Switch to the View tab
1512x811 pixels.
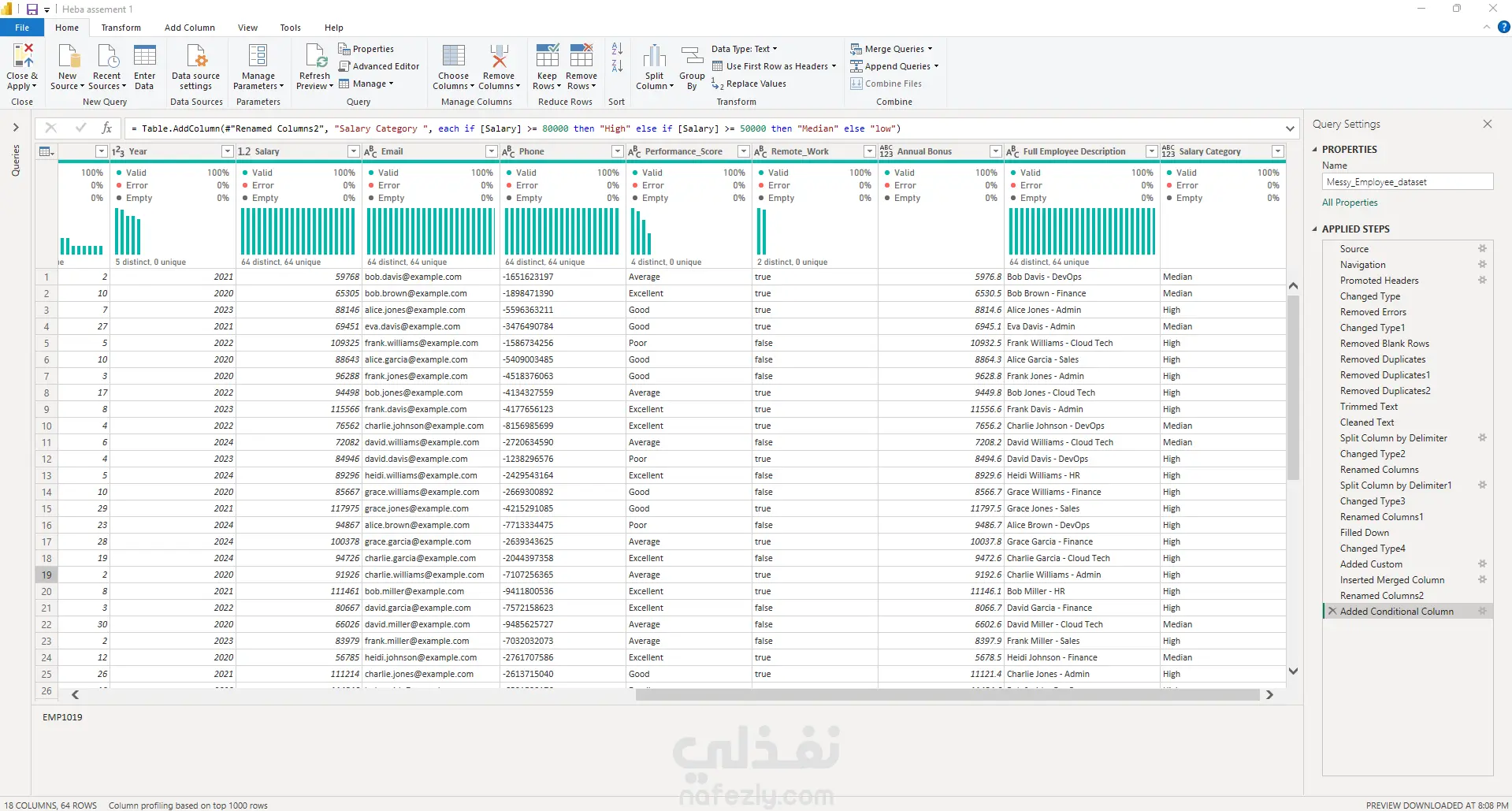coord(248,28)
